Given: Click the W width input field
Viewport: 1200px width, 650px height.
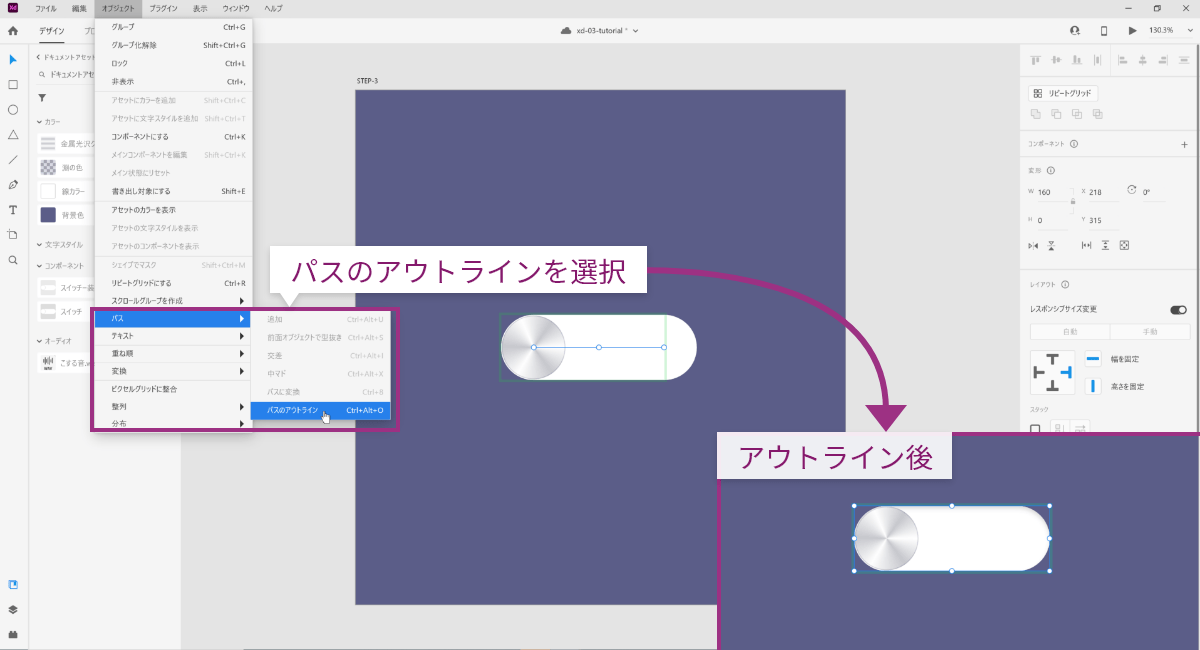Looking at the screenshot, I should pos(1052,192).
